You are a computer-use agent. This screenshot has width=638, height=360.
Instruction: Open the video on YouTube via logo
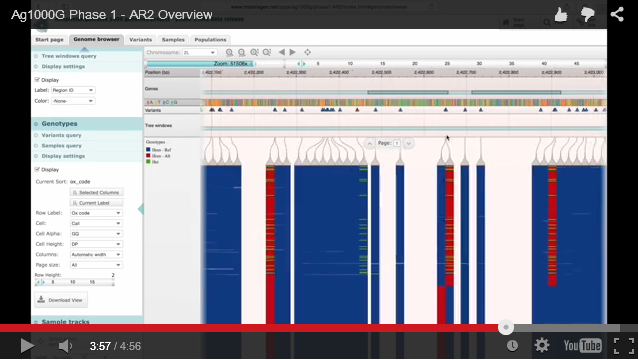click(x=582, y=346)
